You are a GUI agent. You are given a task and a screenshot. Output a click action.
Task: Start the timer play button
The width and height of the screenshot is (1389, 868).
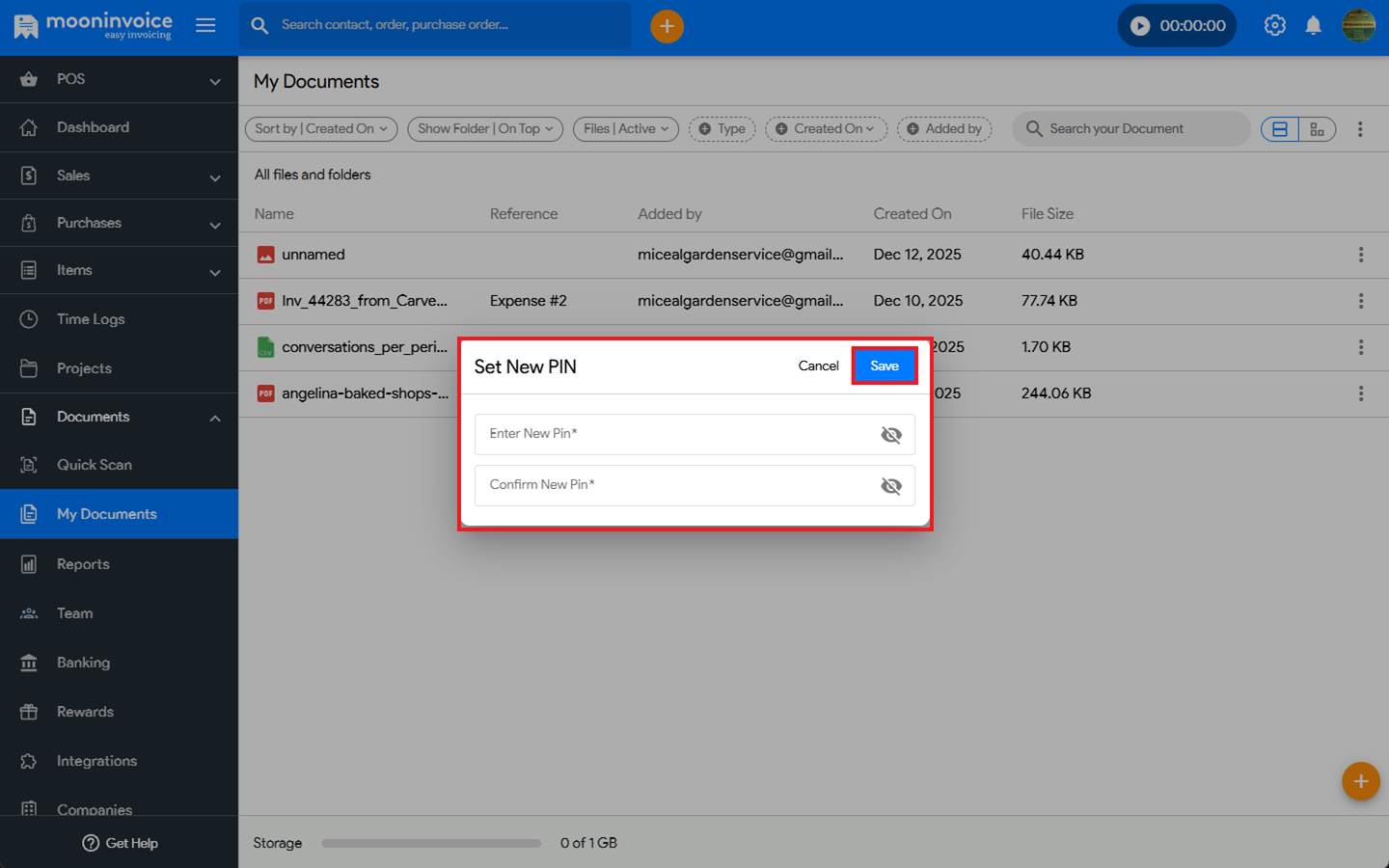tap(1140, 26)
